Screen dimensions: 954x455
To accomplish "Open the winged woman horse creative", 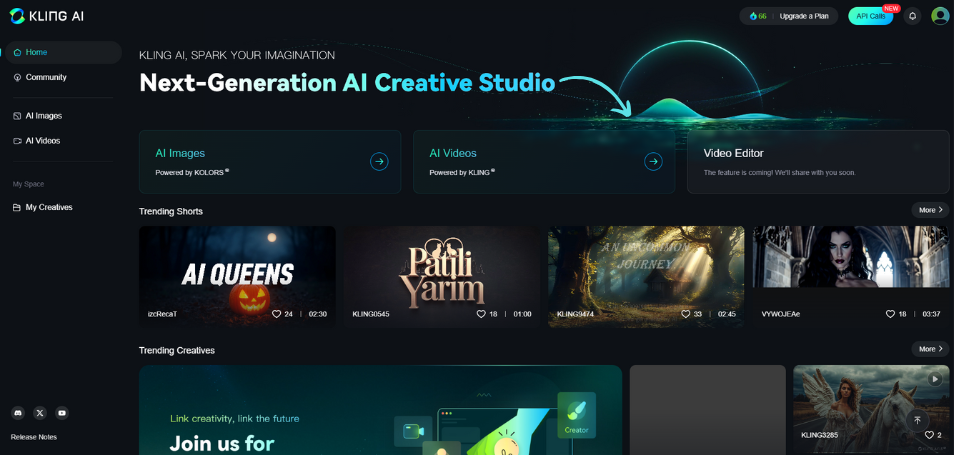I will click(x=871, y=408).
